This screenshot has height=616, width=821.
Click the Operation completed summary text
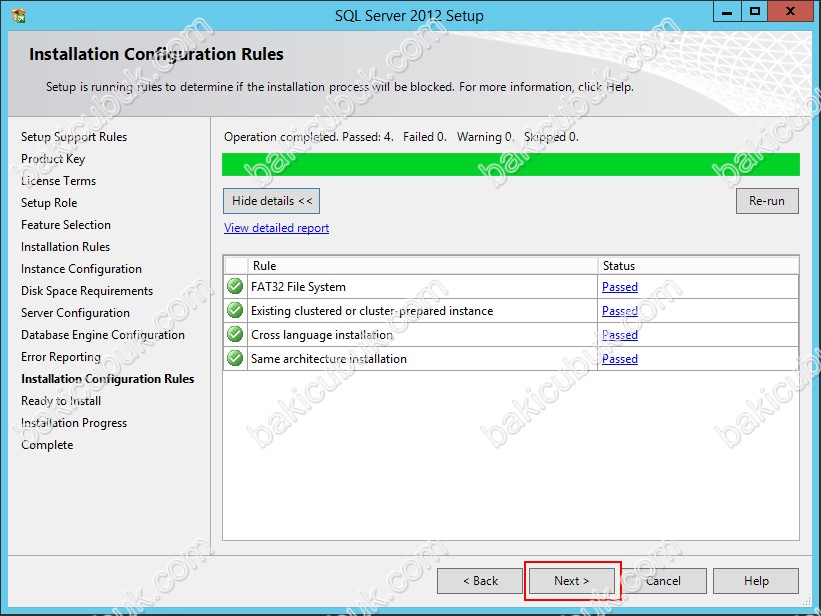pos(401,137)
